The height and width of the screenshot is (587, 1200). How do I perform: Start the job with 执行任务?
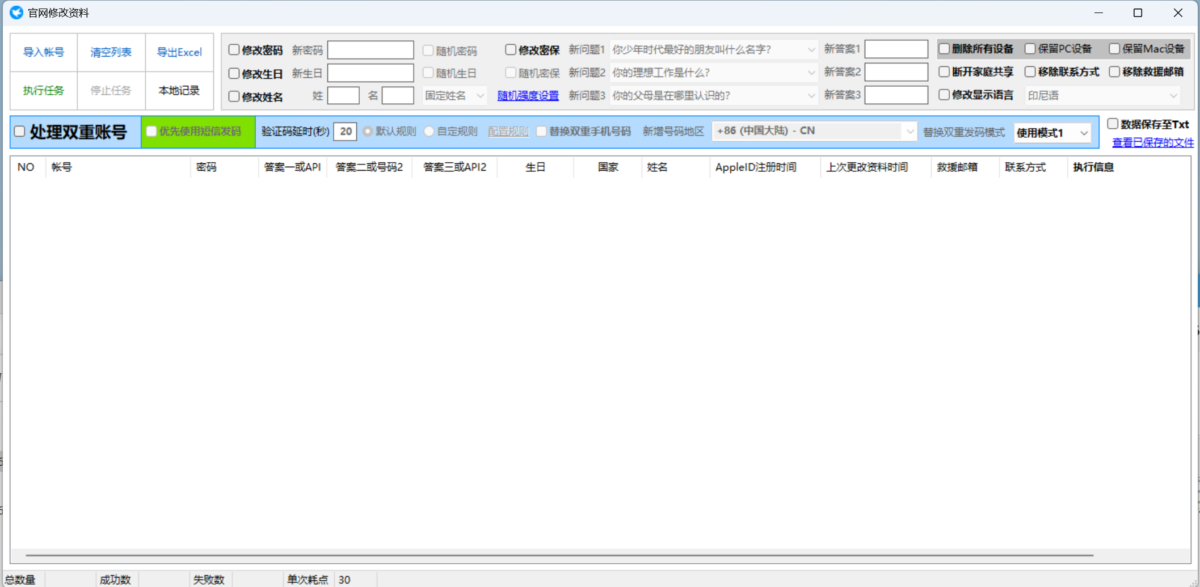tap(43, 90)
